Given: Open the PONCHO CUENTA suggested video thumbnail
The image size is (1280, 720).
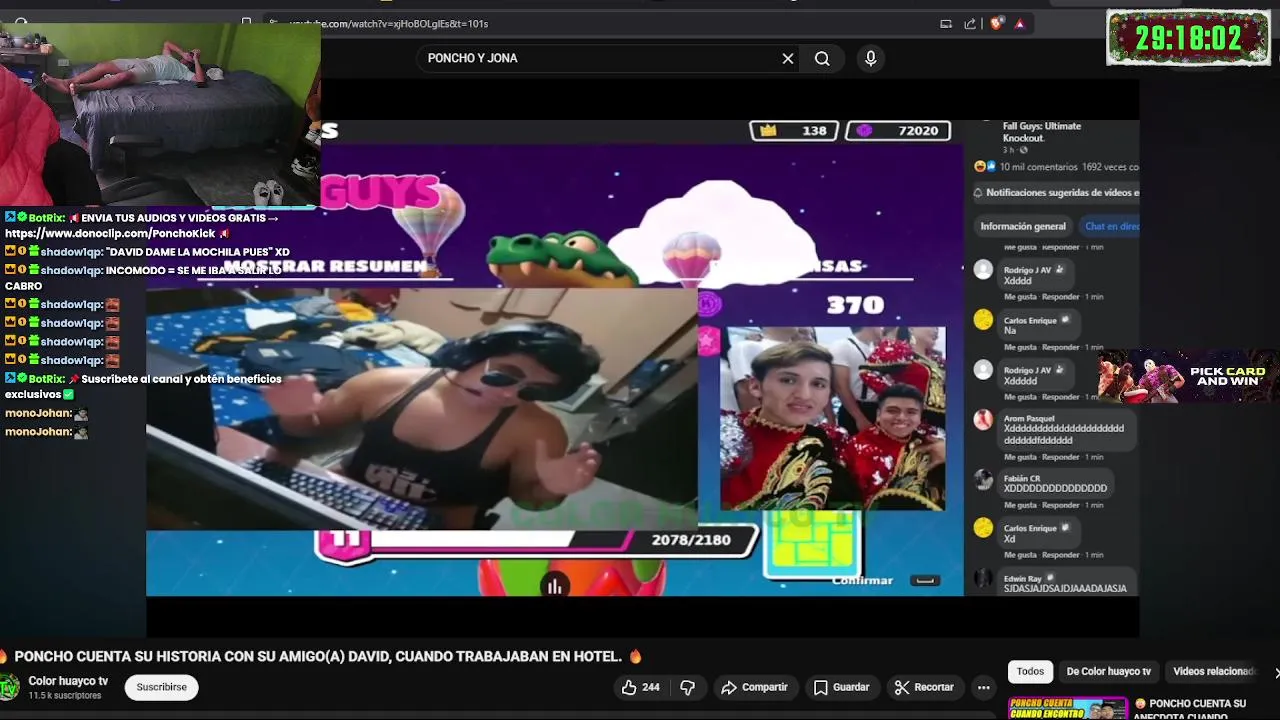Looking at the screenshot, I should point(1068,709).
